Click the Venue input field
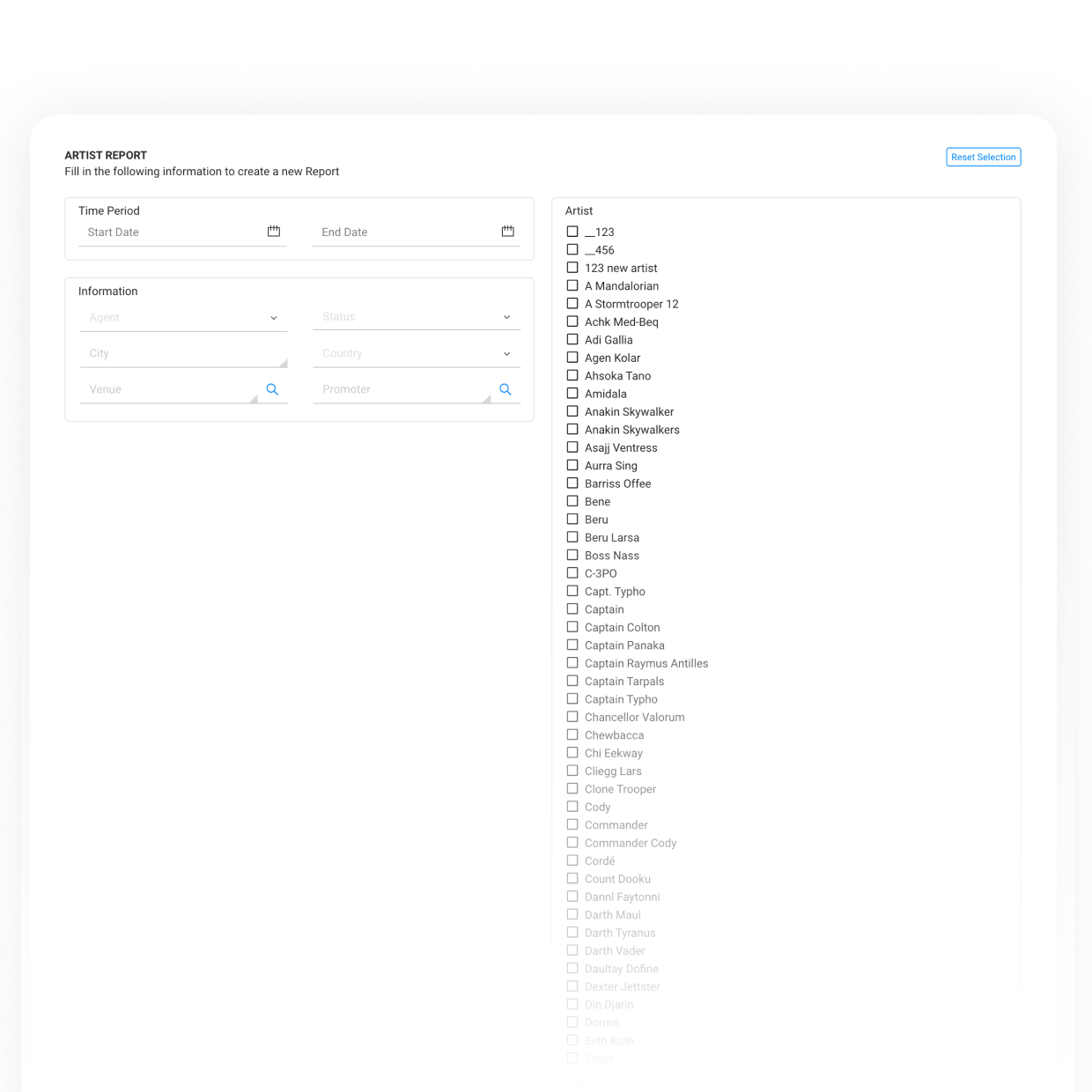 point(159,388)
